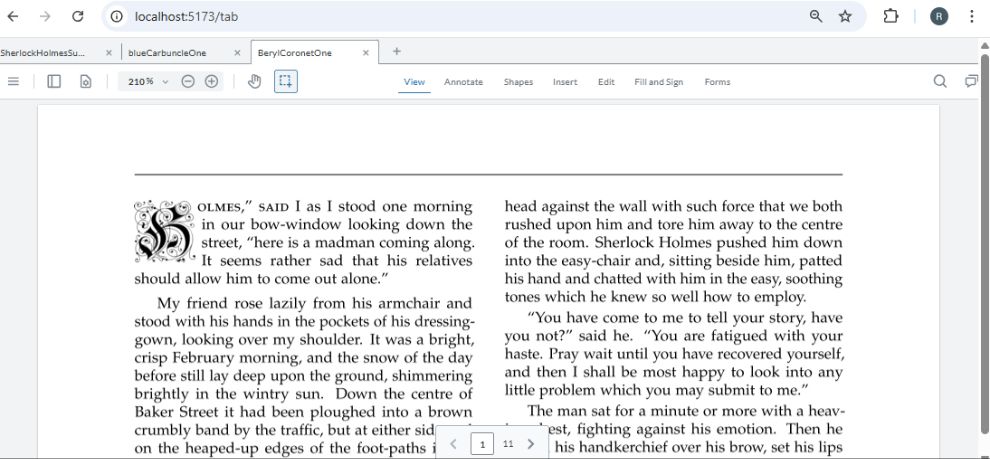Click the browser forward arrow

45,16
